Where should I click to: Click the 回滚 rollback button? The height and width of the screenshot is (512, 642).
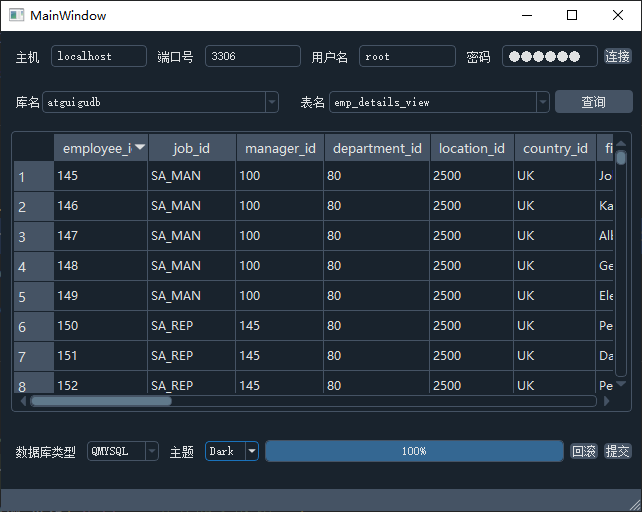click(584, 451)
